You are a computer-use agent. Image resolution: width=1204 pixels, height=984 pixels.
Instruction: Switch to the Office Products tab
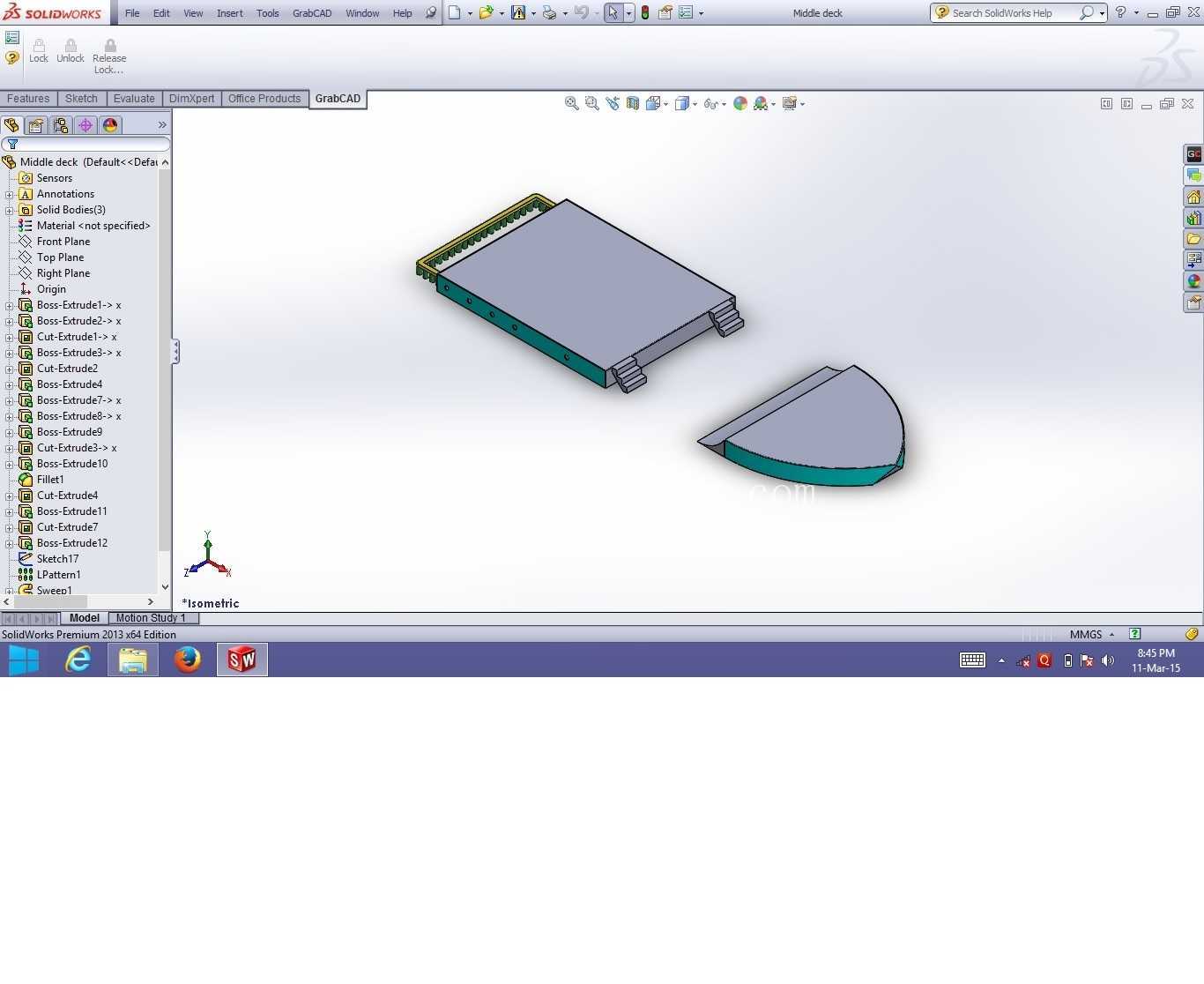coord(264,99)
